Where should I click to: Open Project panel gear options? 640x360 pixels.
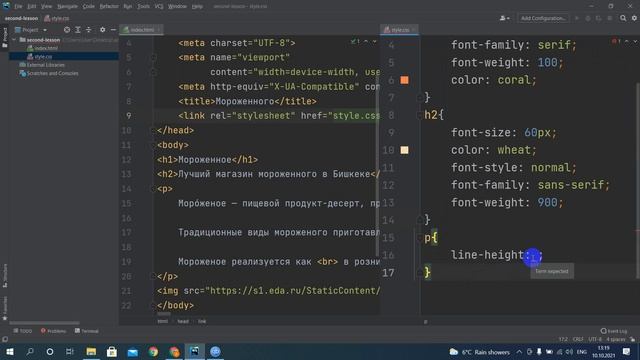(x=102, y=30)
